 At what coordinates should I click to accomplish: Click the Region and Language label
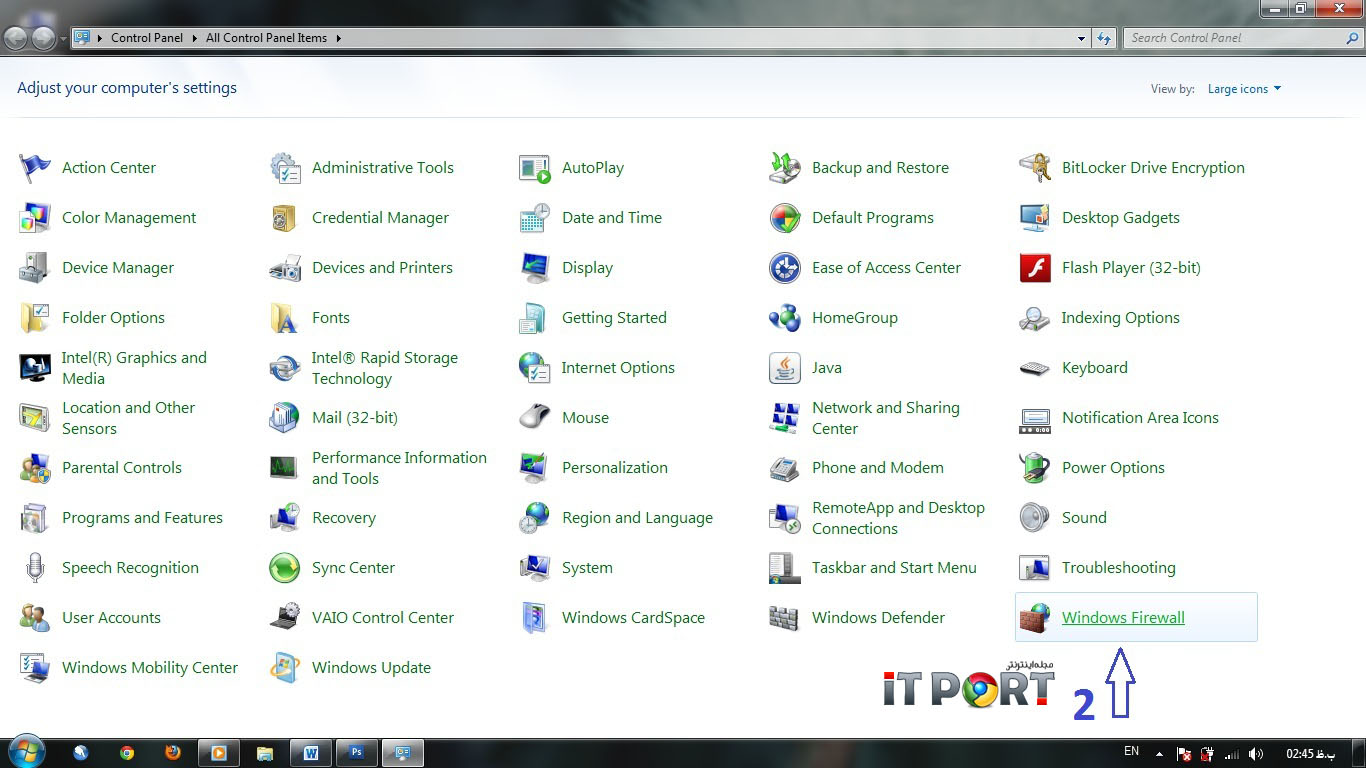[637, 518]
